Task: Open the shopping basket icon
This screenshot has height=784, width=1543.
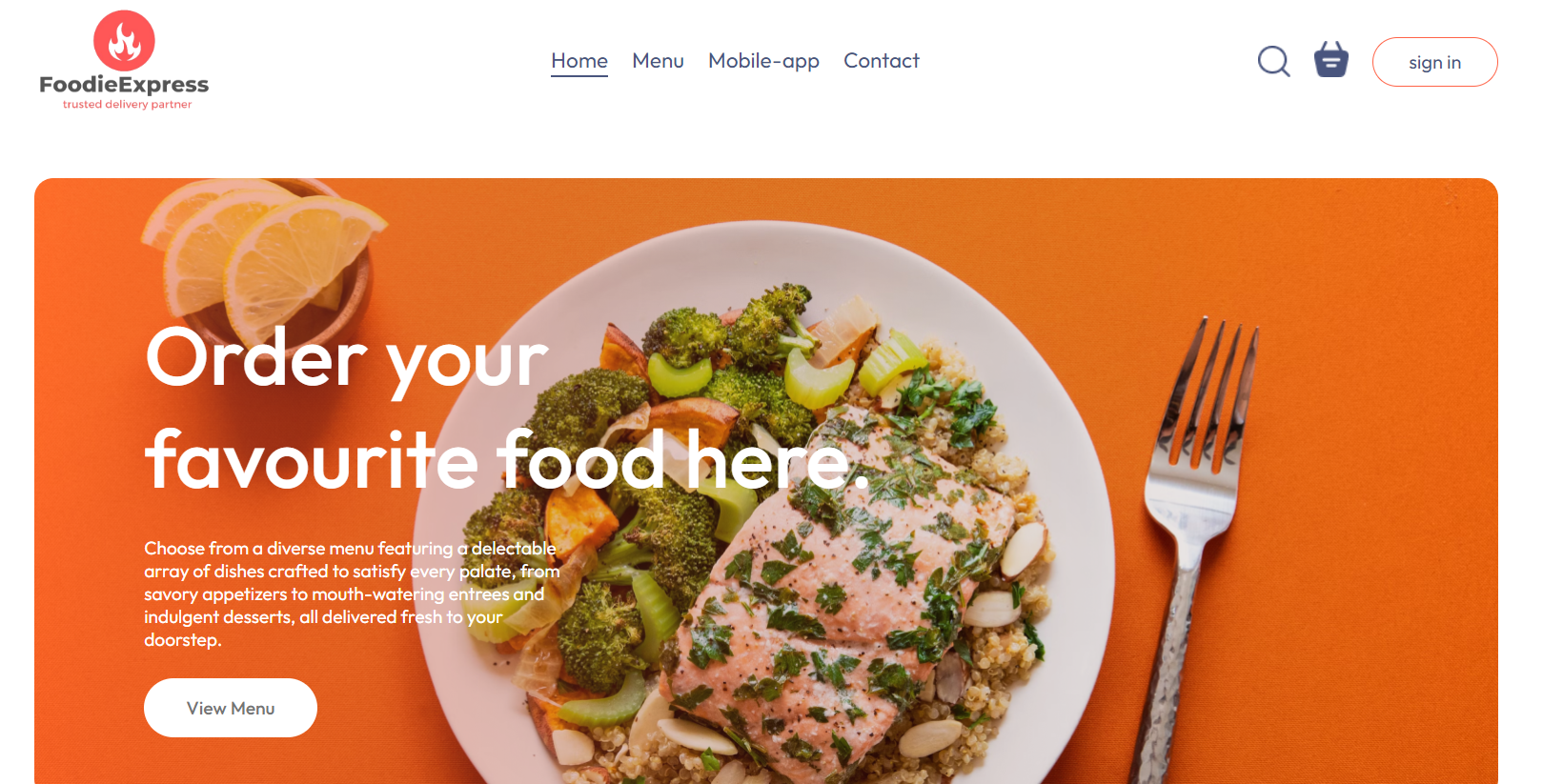Action: click(x=1331, y=59)
